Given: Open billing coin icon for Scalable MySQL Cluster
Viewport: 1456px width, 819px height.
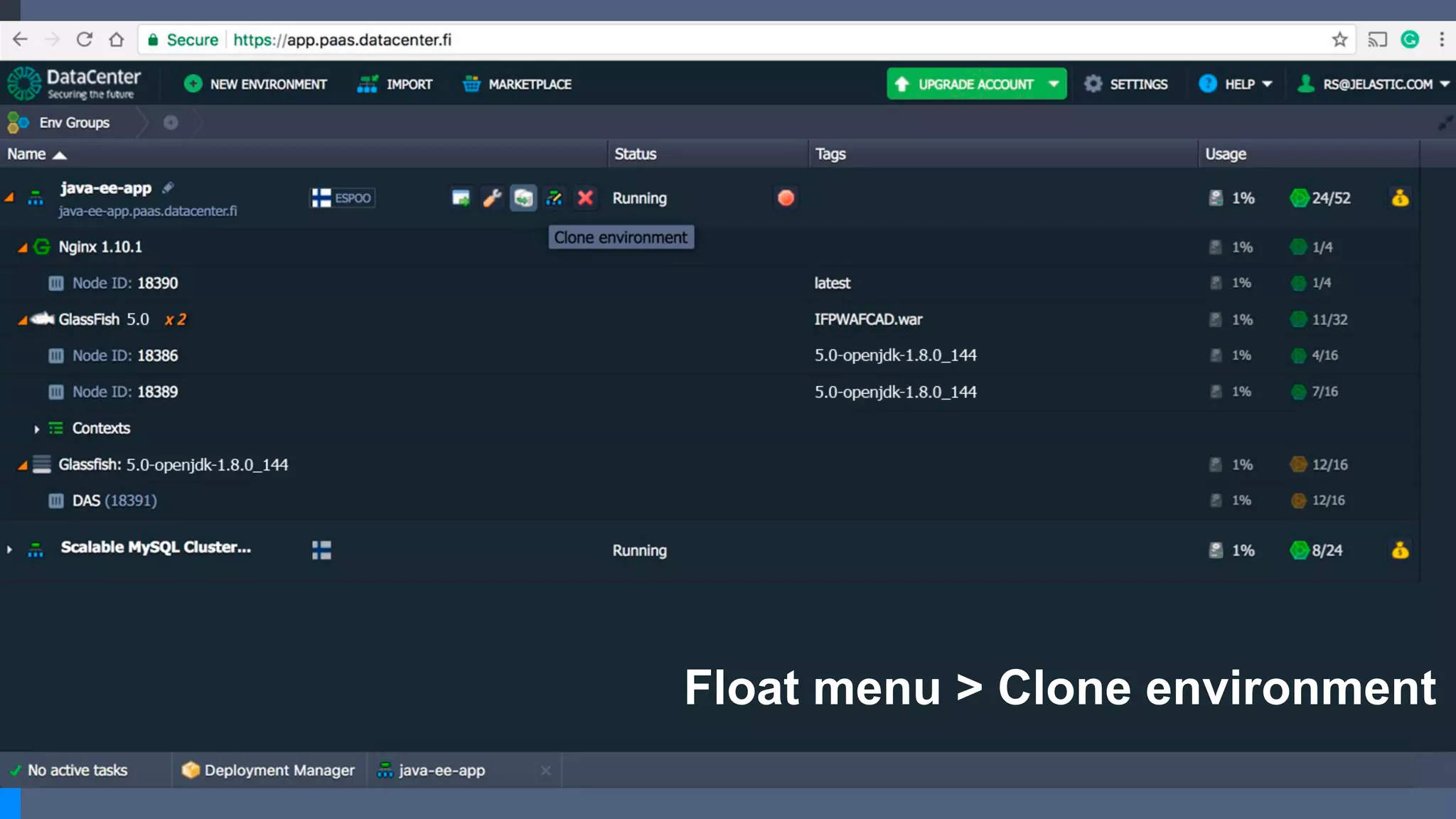Looking at the screenshot, I should (x=1400, y=550).
